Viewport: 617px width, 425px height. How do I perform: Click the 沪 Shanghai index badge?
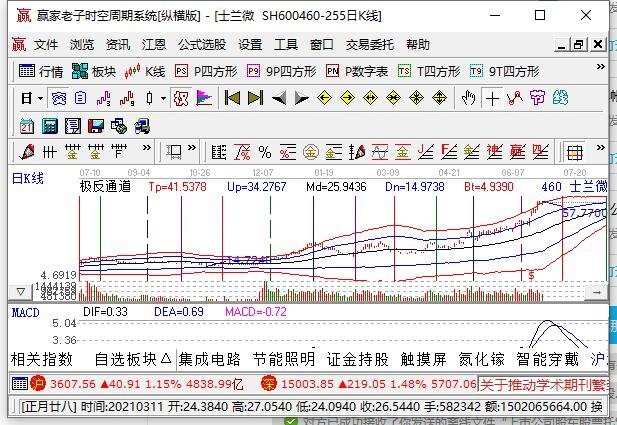click(x=38, y=383)
